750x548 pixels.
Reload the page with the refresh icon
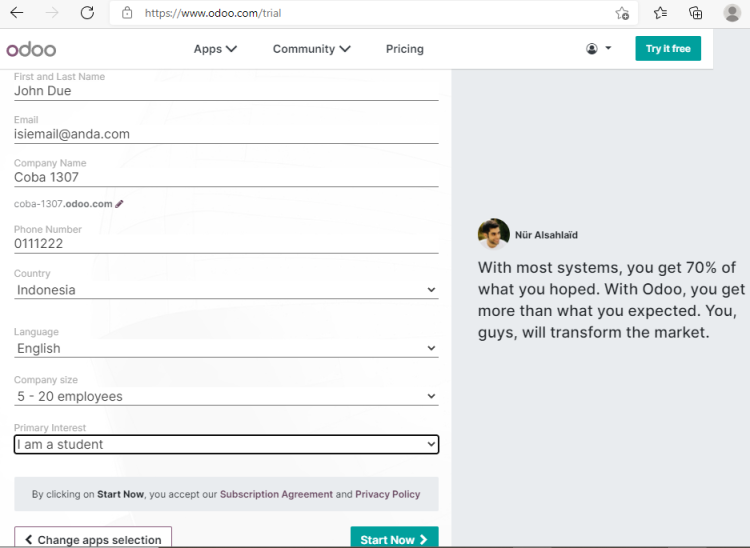87,13
